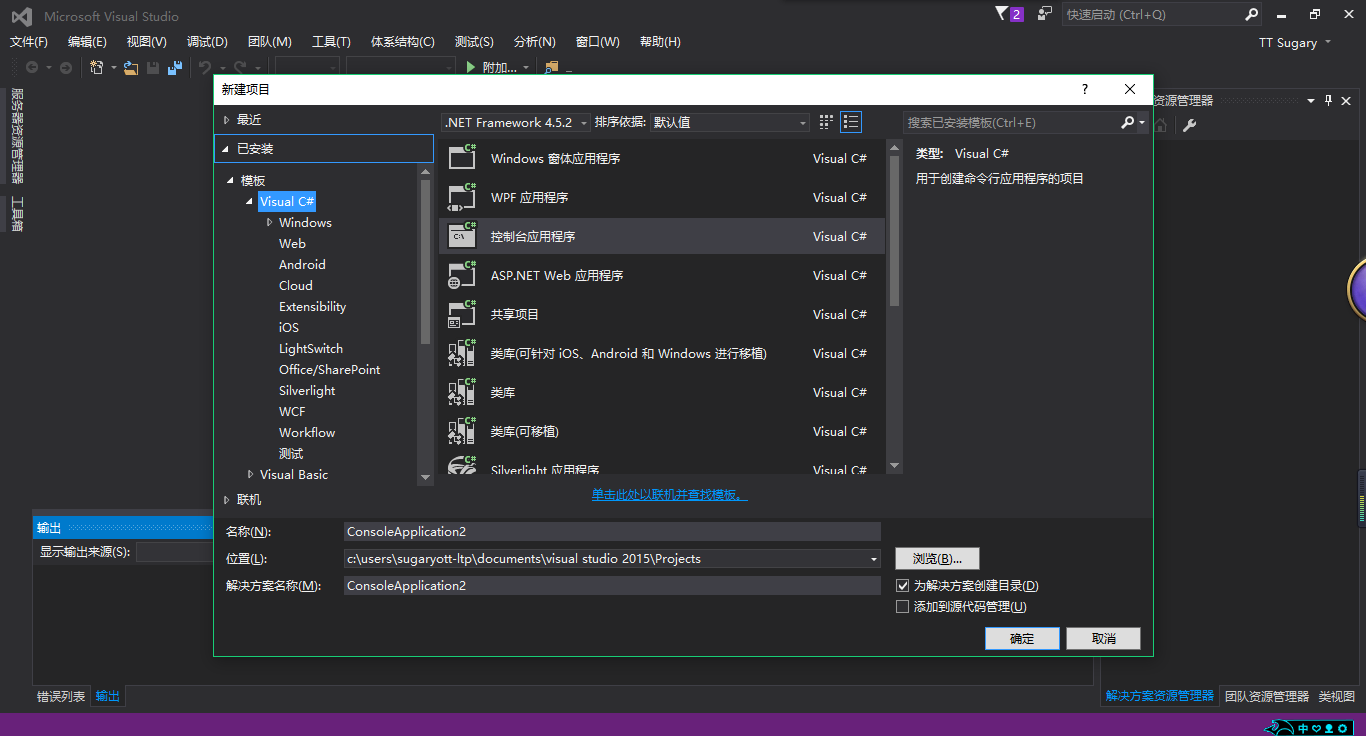Select the 类库(可移植) template icon

click(x=462, y=431)
